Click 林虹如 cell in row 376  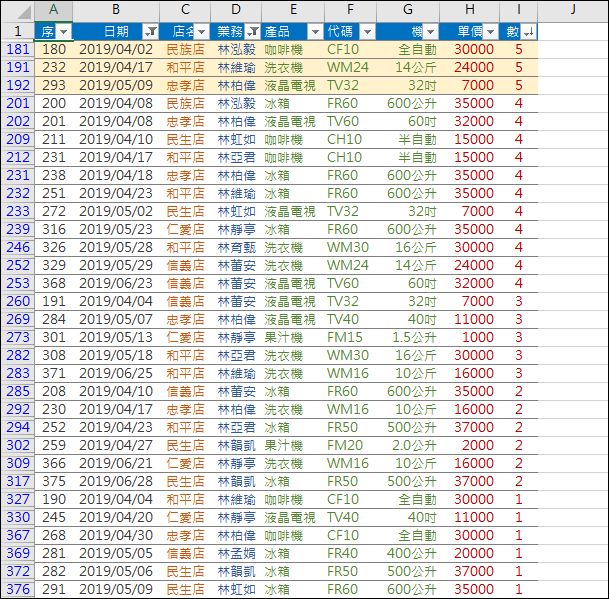236,589
